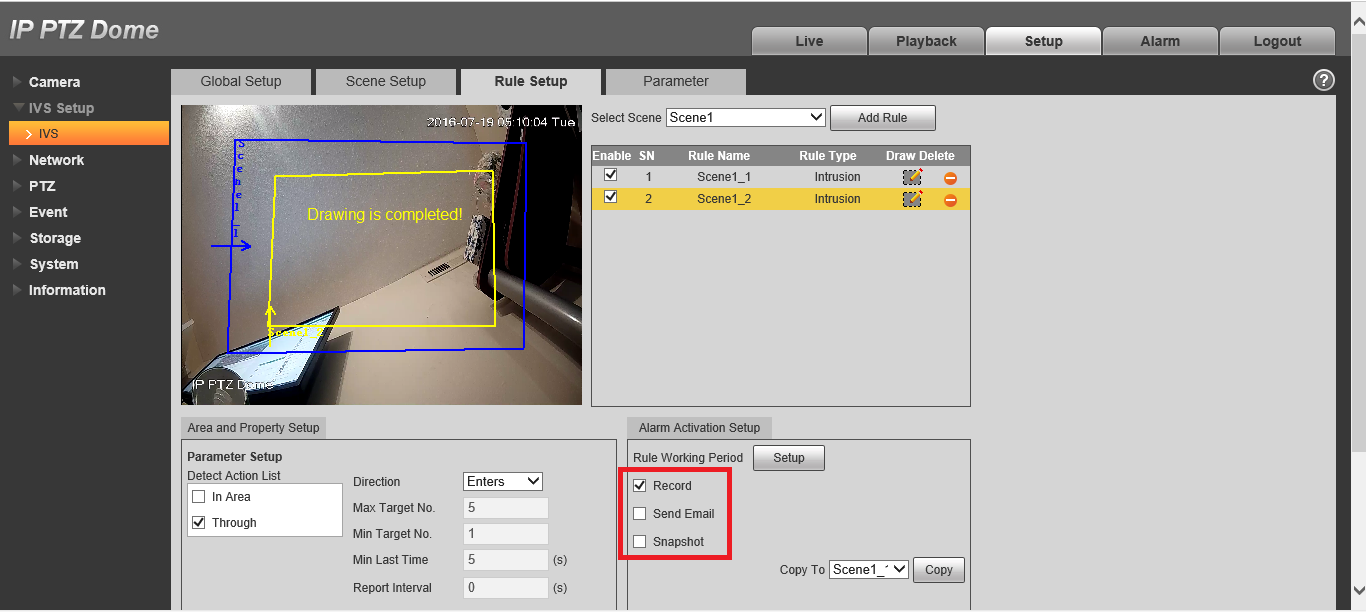This screenshot has width=1366, height=612.
Task: Open the Setup top tab
Action: coord(1043,41)
